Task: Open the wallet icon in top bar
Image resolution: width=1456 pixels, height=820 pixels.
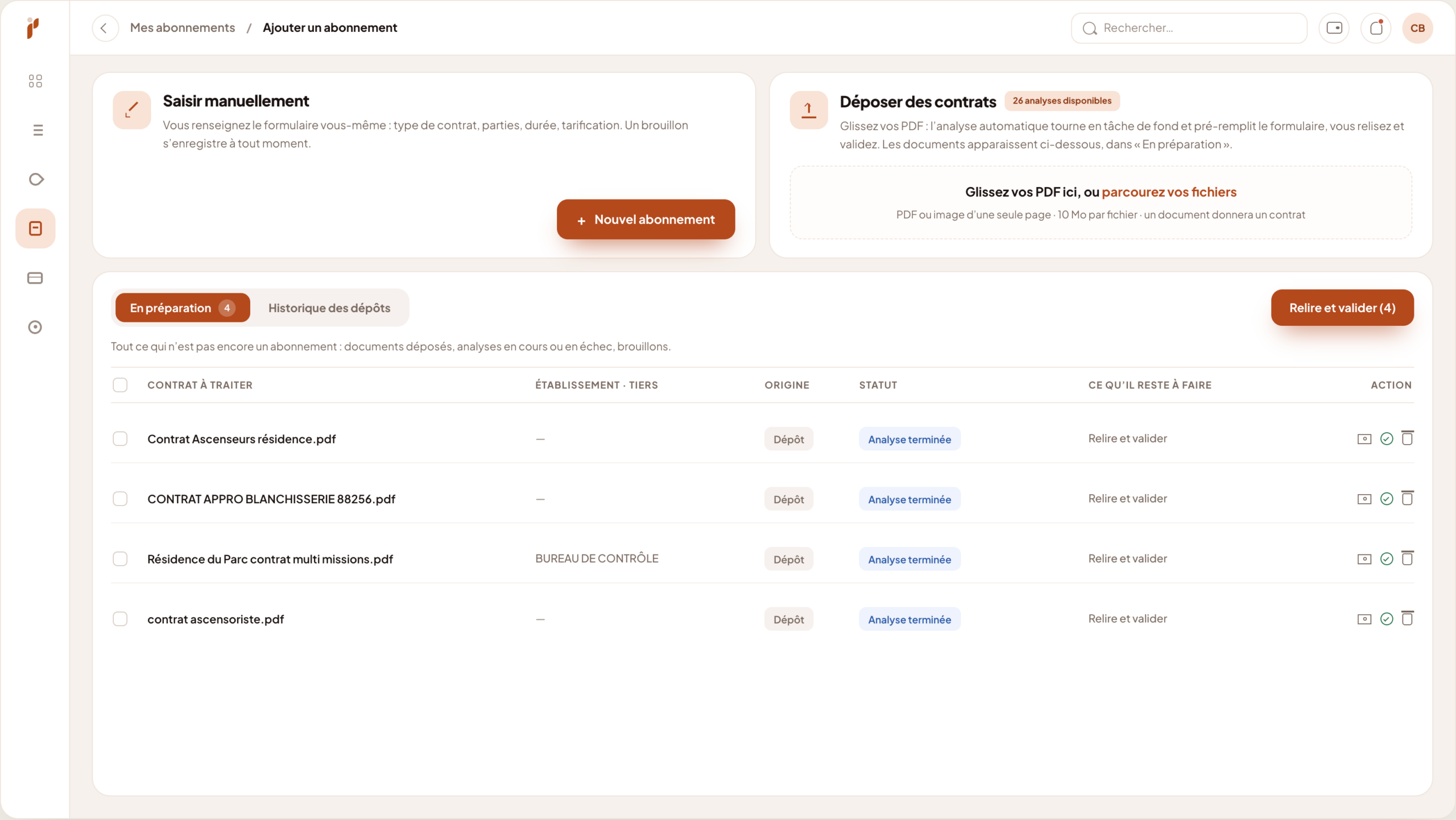Action: (1334, 28)
